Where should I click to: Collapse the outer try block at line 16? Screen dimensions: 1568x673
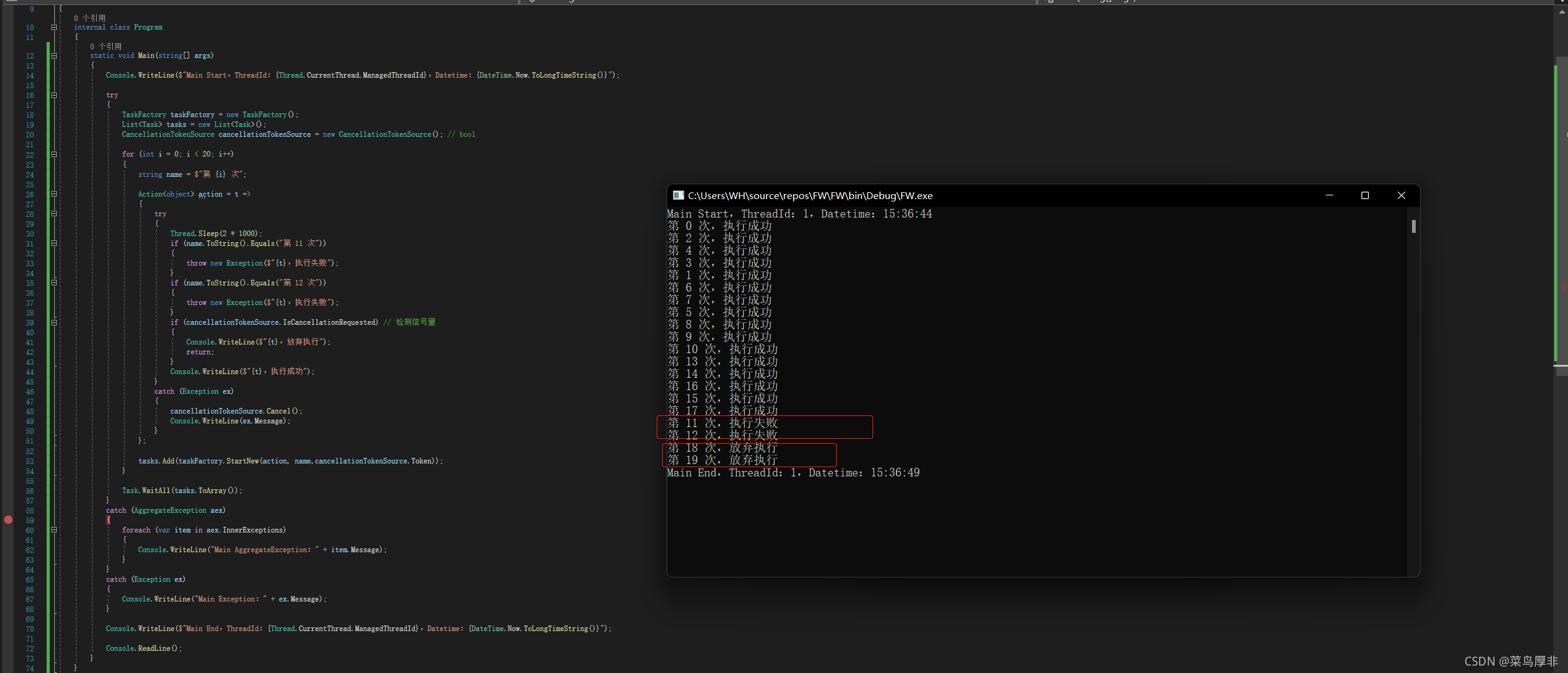[x=54, y=95]
